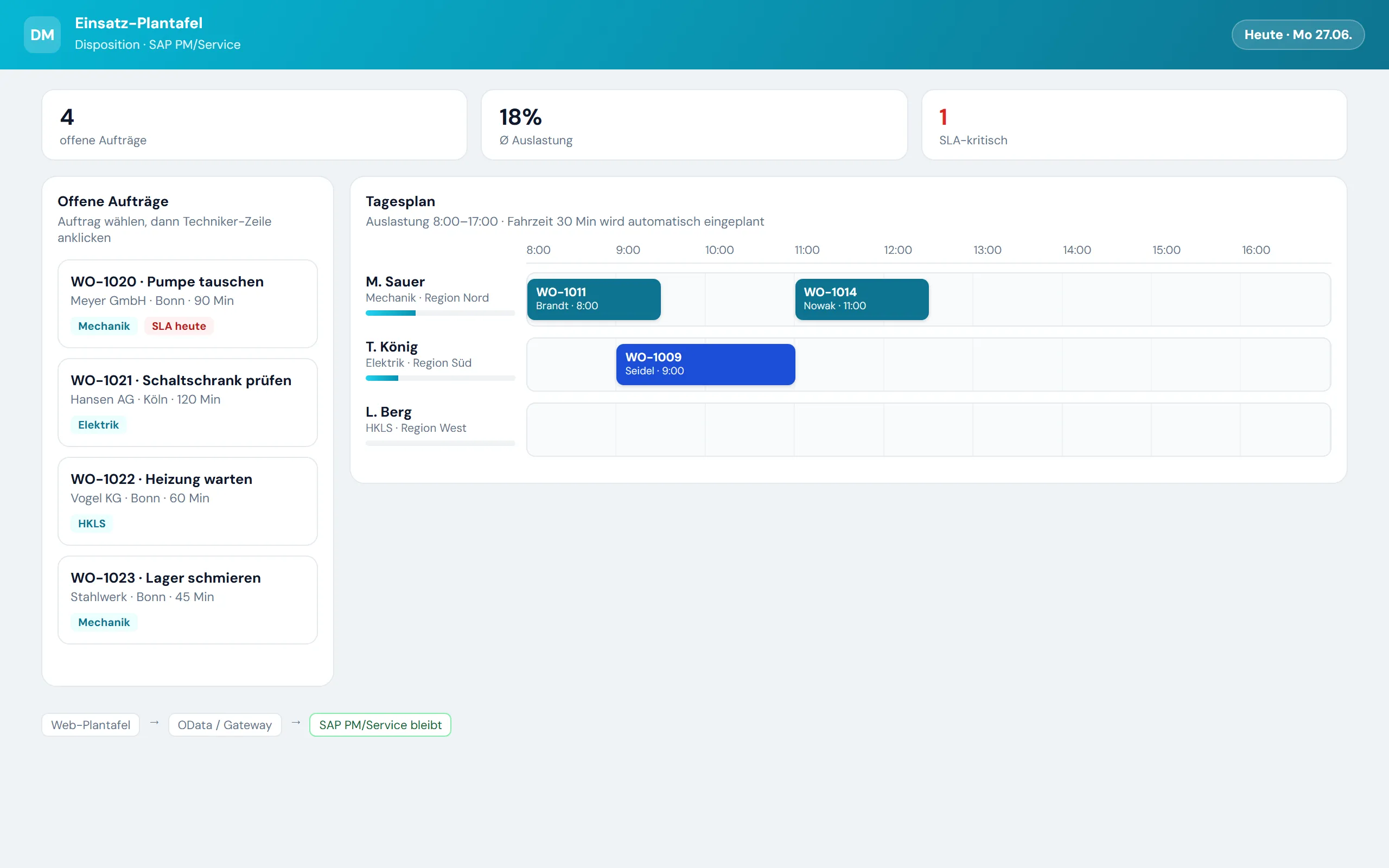Image resolution: width=1389 pixels, height=868 pixels.
Task: Click the Ø Auslastung stat card
Action: click(694, 125)
